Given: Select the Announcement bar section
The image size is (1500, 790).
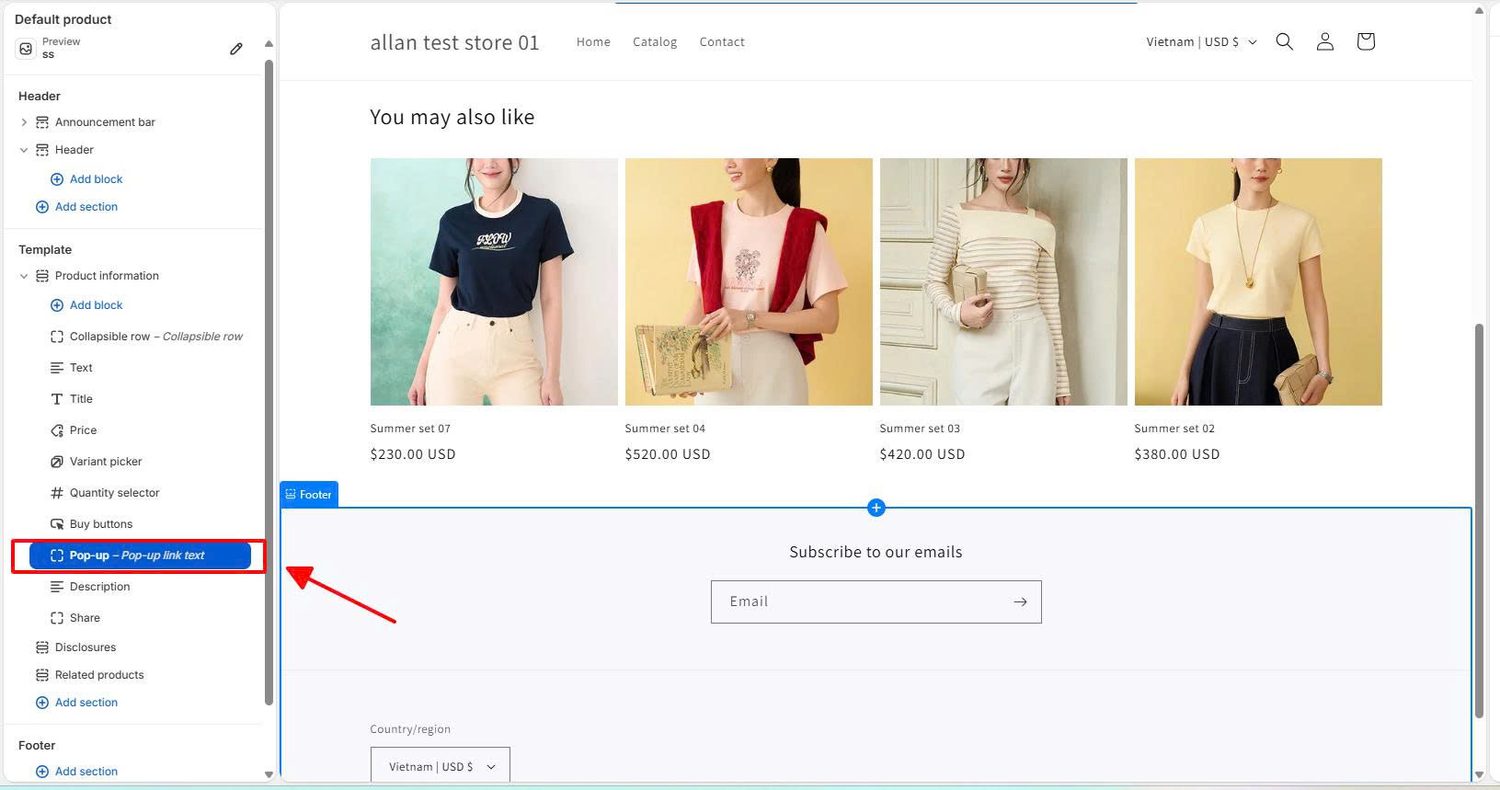Looking at the screenshot, I should coord(105,122).
